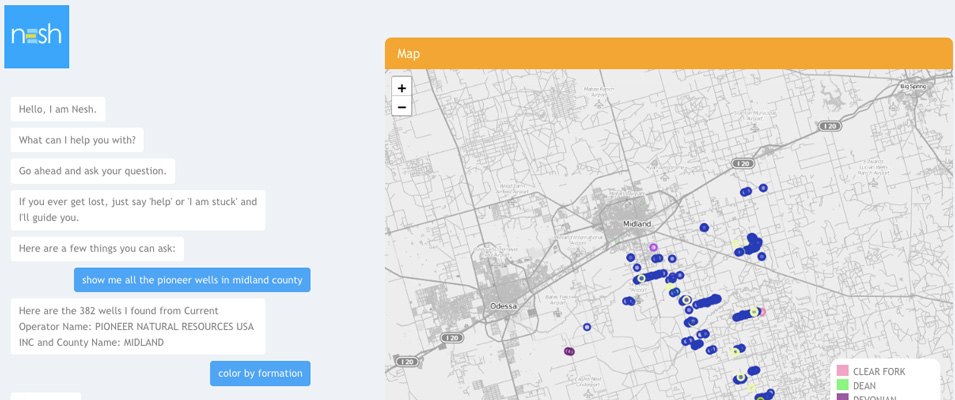Screen dimensions: 955x400
Task: Click the 'Hello, I am Nesh.' message
Action: pos(58,109)
